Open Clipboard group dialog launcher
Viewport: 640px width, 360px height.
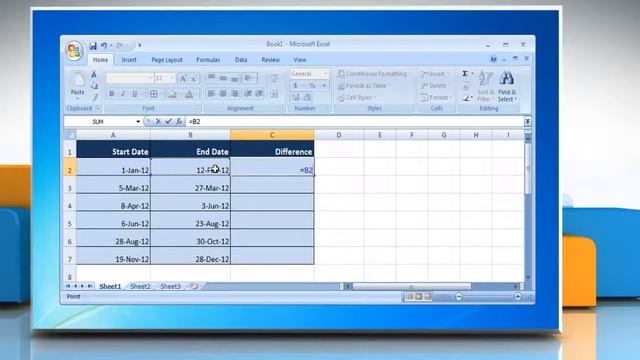98,108
